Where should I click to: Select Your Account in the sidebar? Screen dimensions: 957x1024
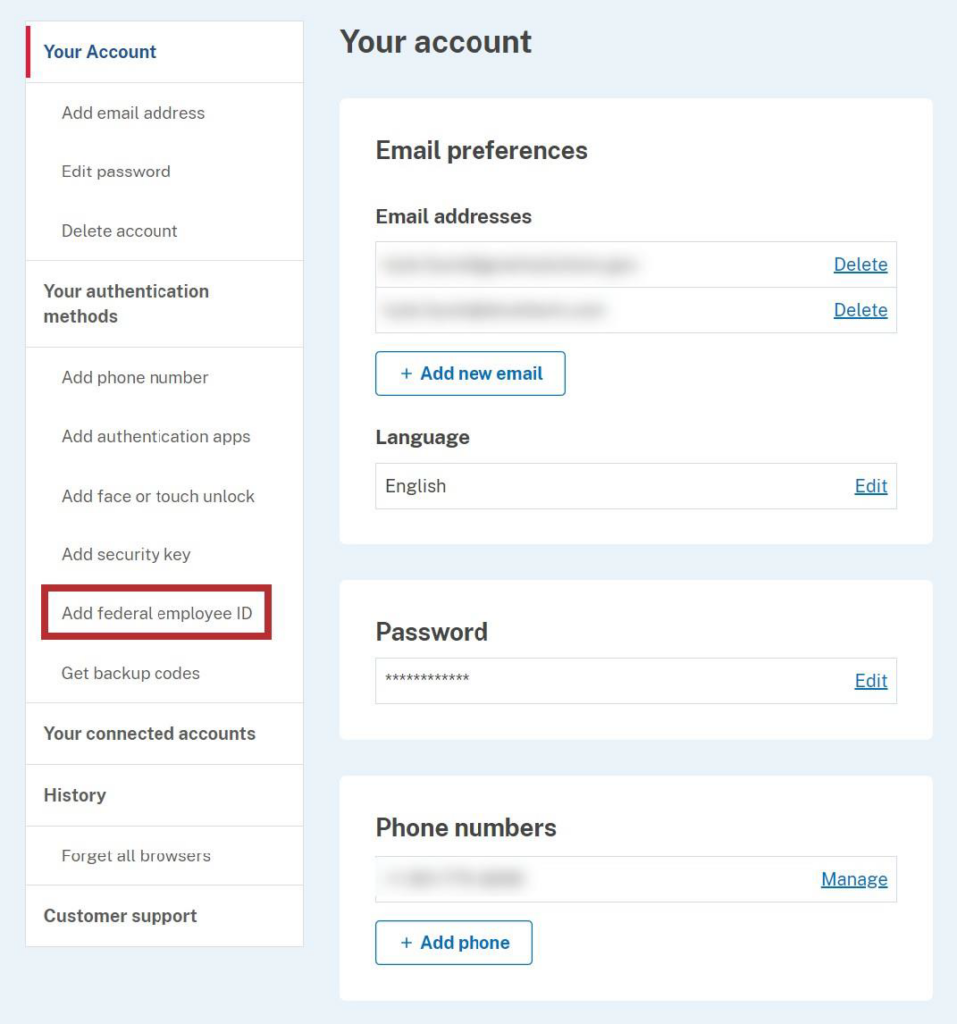pyautogui.click(x=99, y=51)
